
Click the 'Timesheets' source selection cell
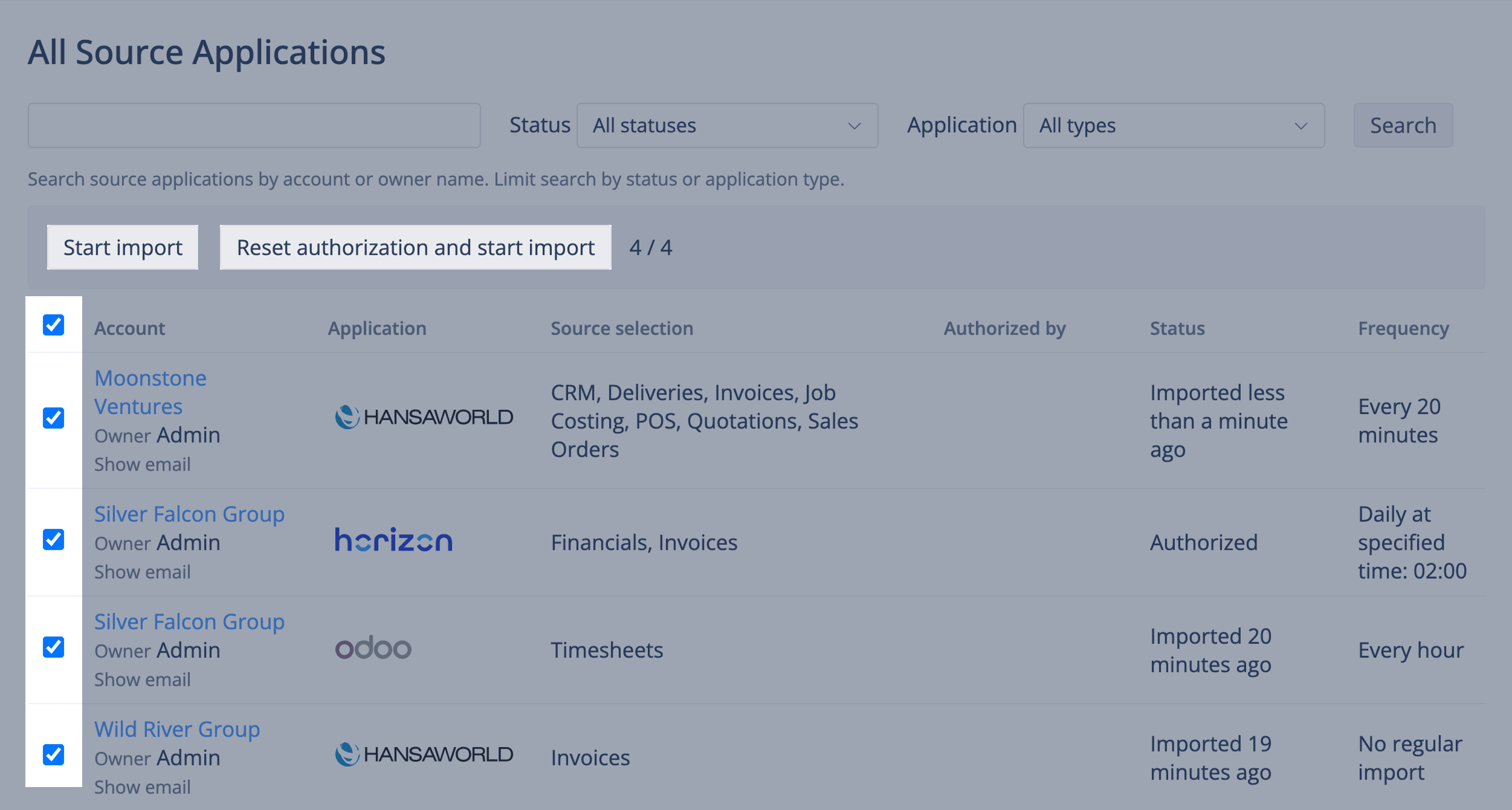[x=607, y=650]
